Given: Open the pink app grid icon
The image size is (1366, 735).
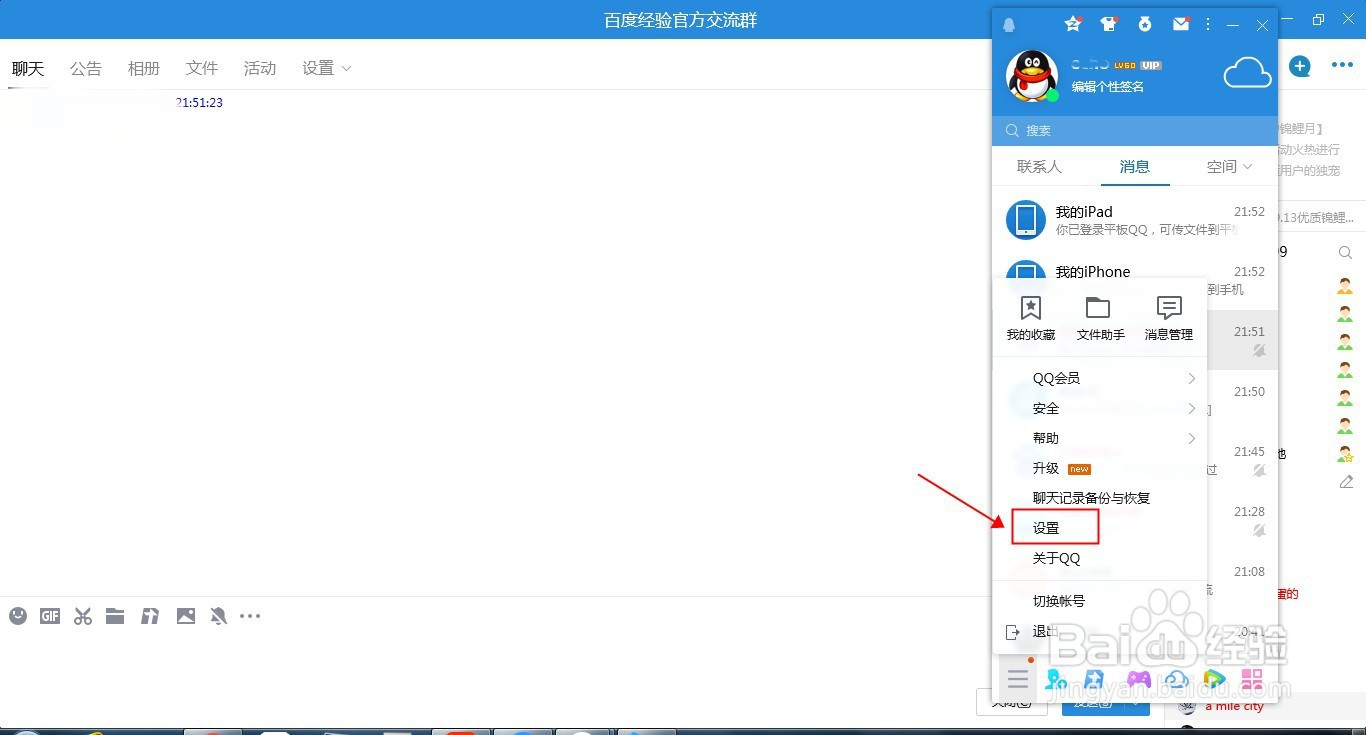Looking at the screenshot, I should click(1251, 681).
